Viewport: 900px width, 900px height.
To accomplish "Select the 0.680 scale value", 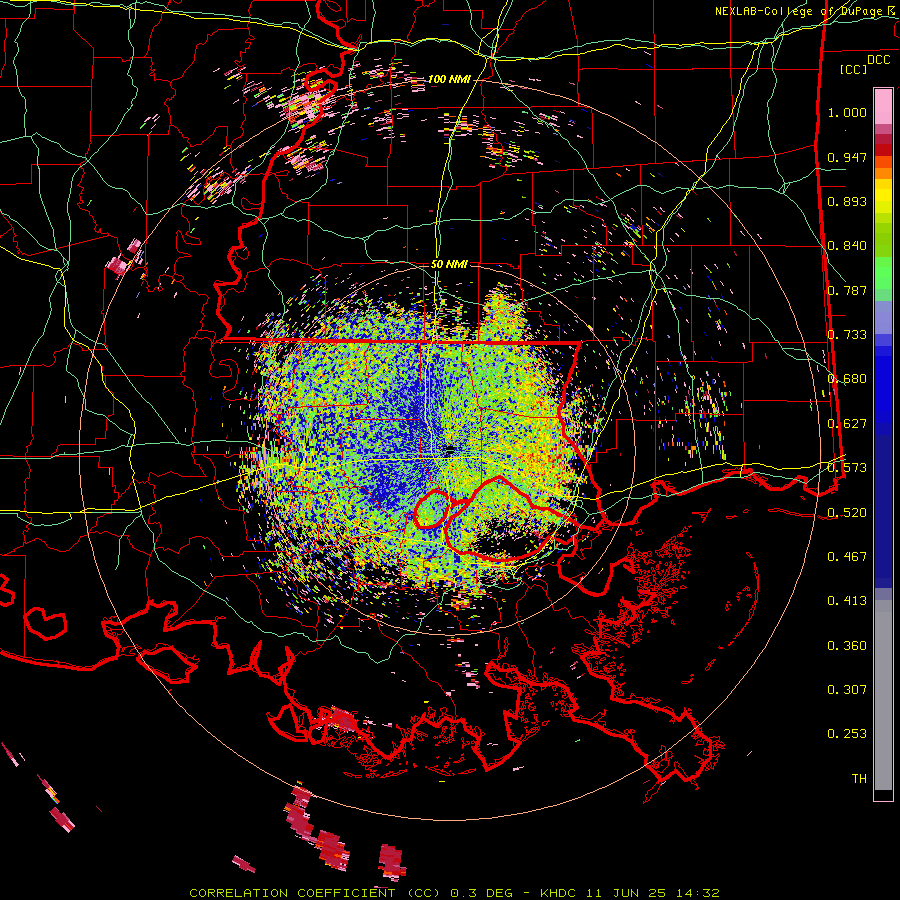I will 847,379.
